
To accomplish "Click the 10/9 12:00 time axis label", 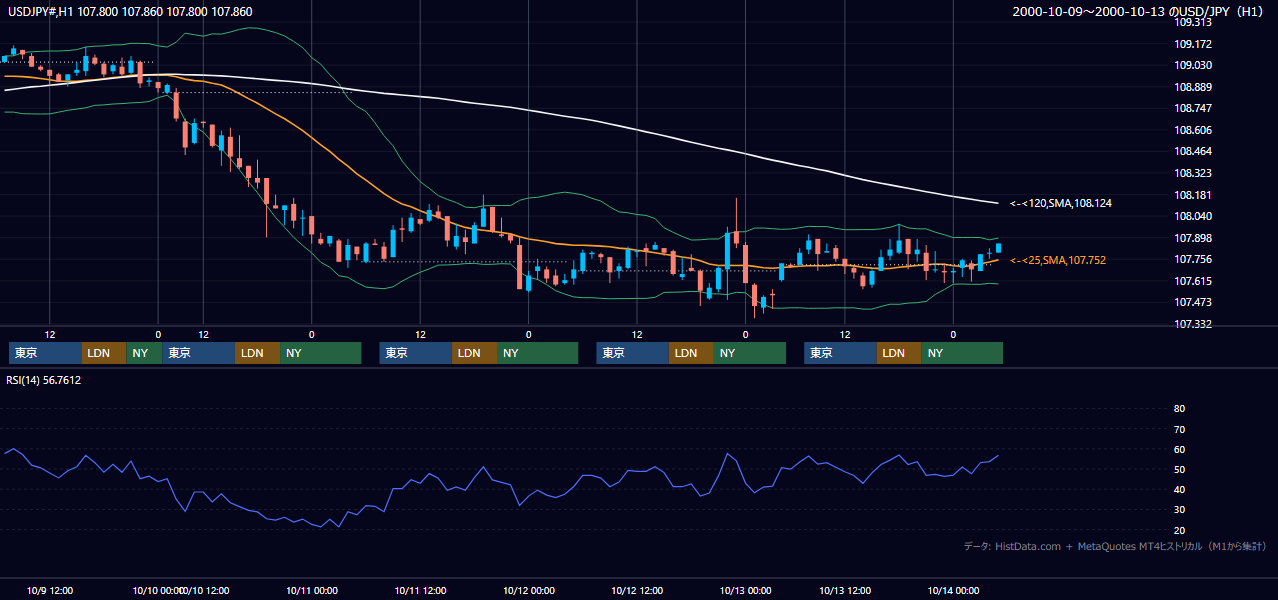I will [49, 590].
